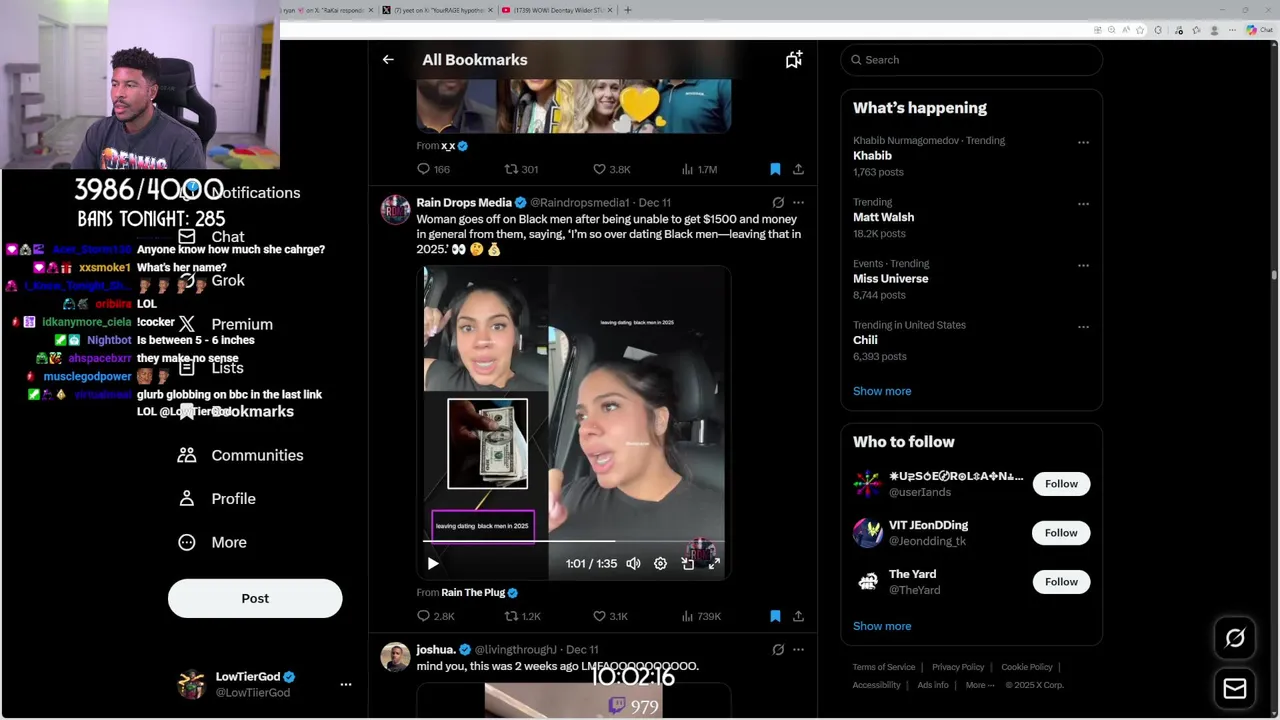Screen dimensions: 1280x720
Task: Open Grok from the sidebar
Action: pos(212,281)
